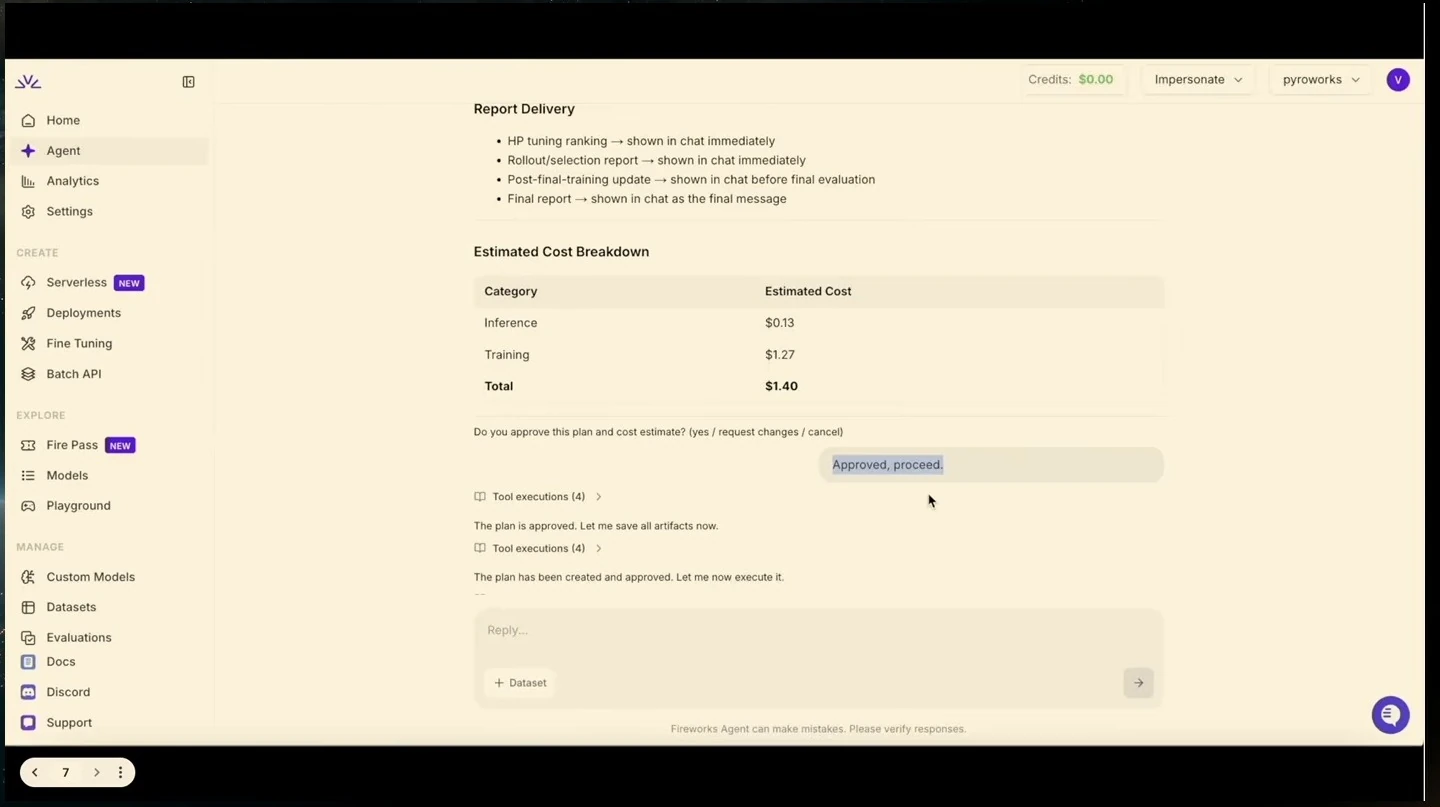This screenshot has width=1440, height=807.
Task: Click the Datasets table icon
Action: tap(28, 607)
